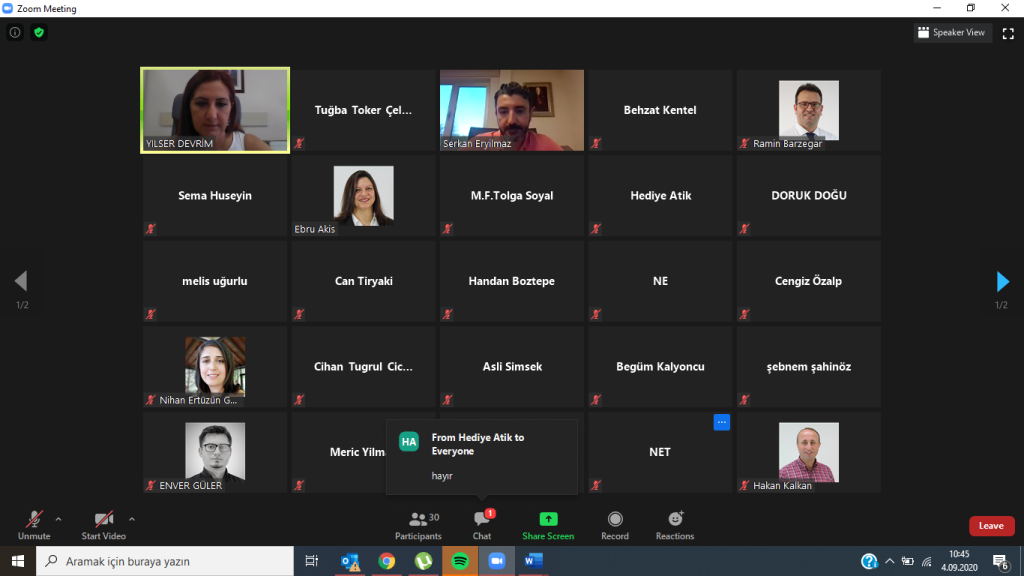
Task: Open the Reactions menu
Action: [x=675, y=525]
